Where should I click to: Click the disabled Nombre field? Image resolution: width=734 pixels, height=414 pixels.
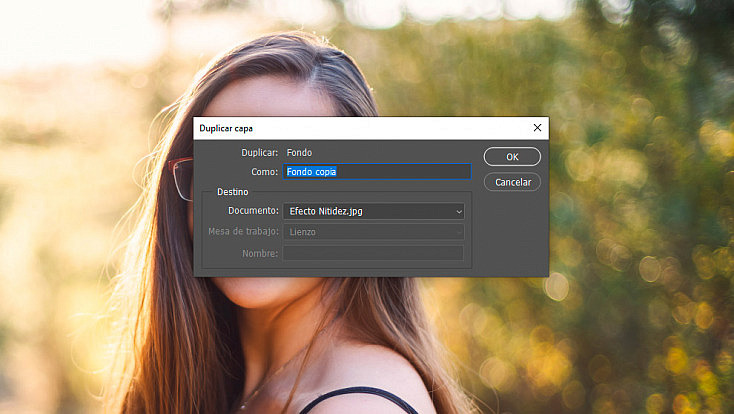(x=374, y=253)
